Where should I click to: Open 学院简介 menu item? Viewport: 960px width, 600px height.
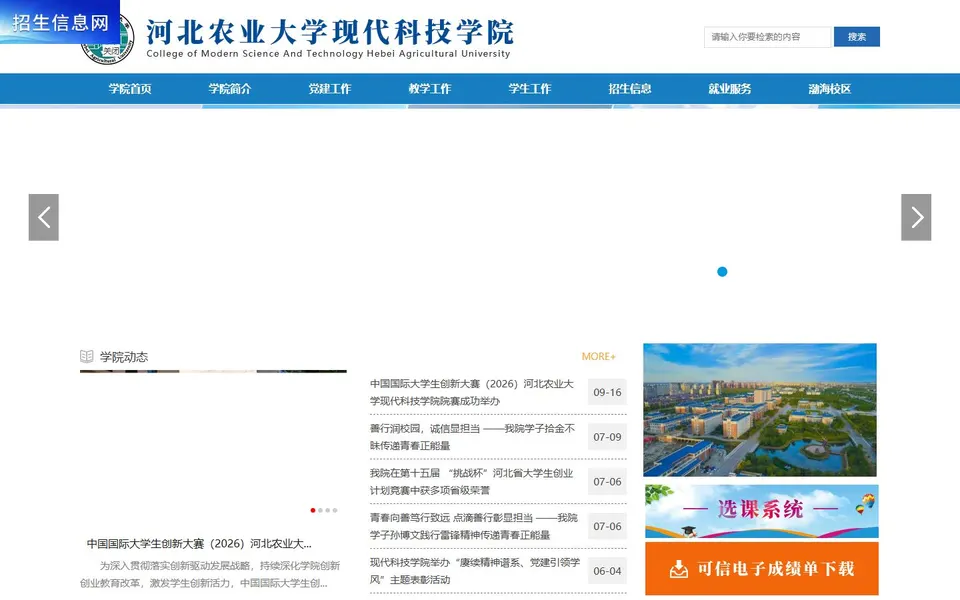(x=230, y=89)
